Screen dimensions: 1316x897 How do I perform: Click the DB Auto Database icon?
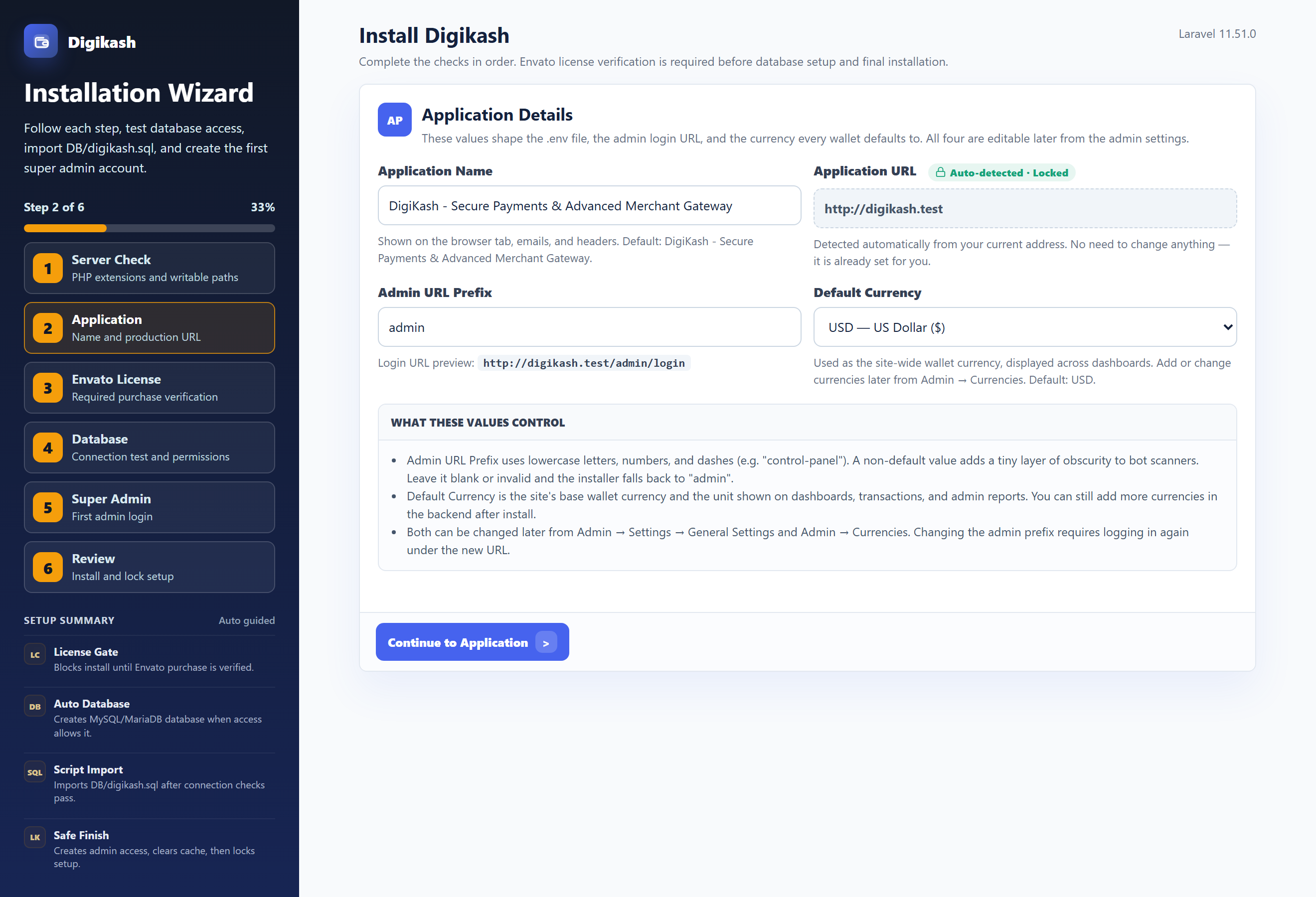pyautogui.click(x=35, y=706)
